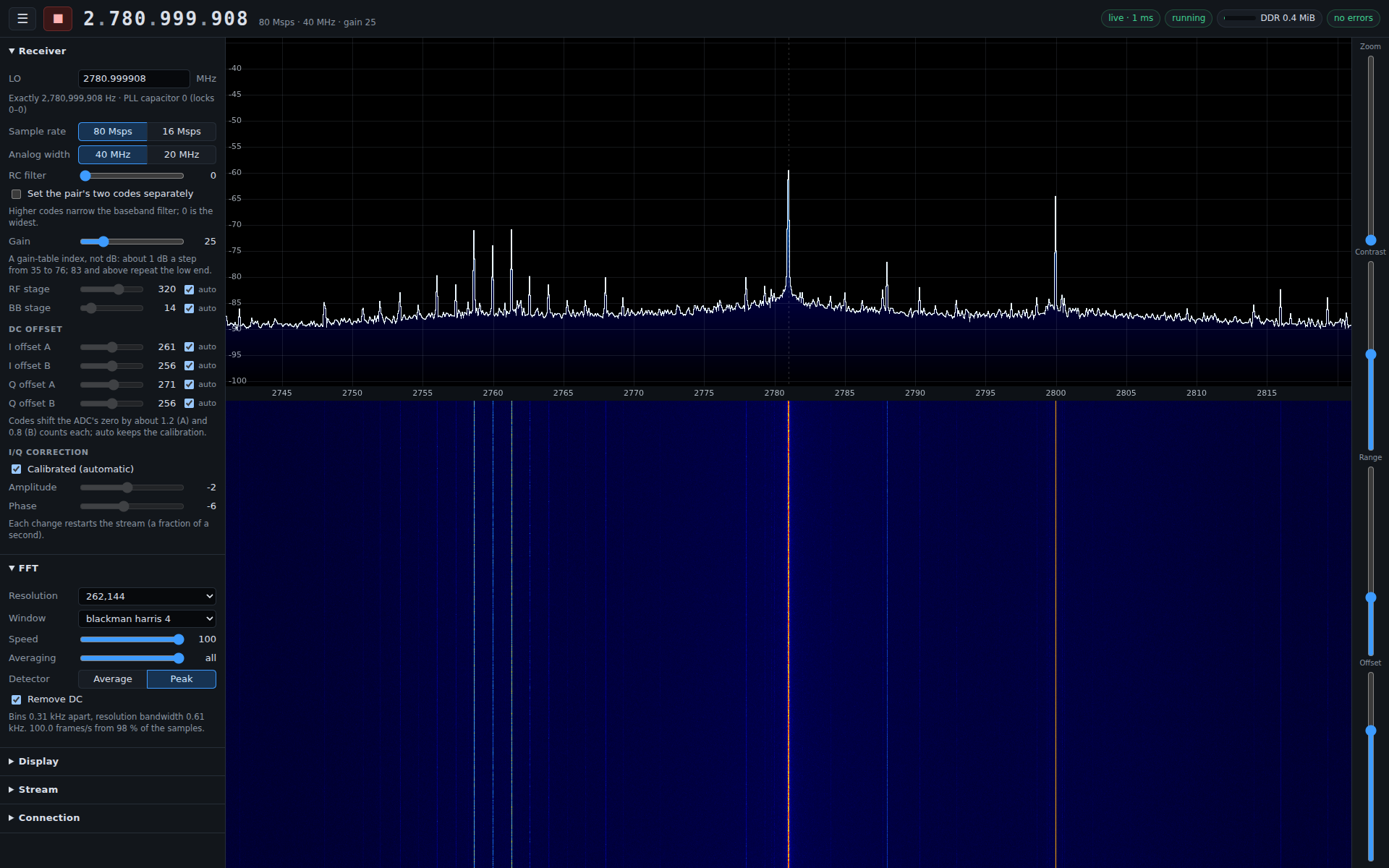The height and width of the screenshot is (868, 1389).
Task: Adjust the Gain slider
Action: pyautogui.click(x=132, y=242)
